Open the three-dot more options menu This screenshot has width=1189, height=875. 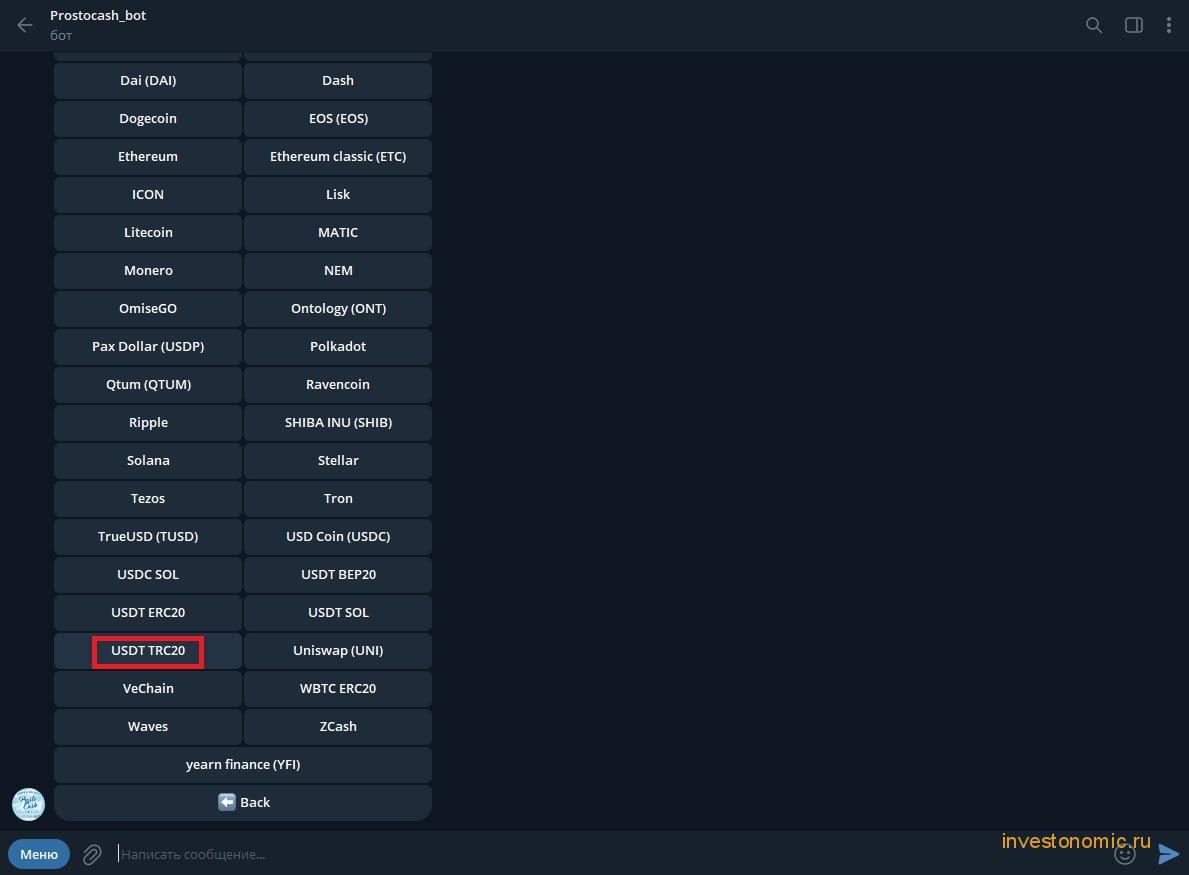coord(1169,25)
